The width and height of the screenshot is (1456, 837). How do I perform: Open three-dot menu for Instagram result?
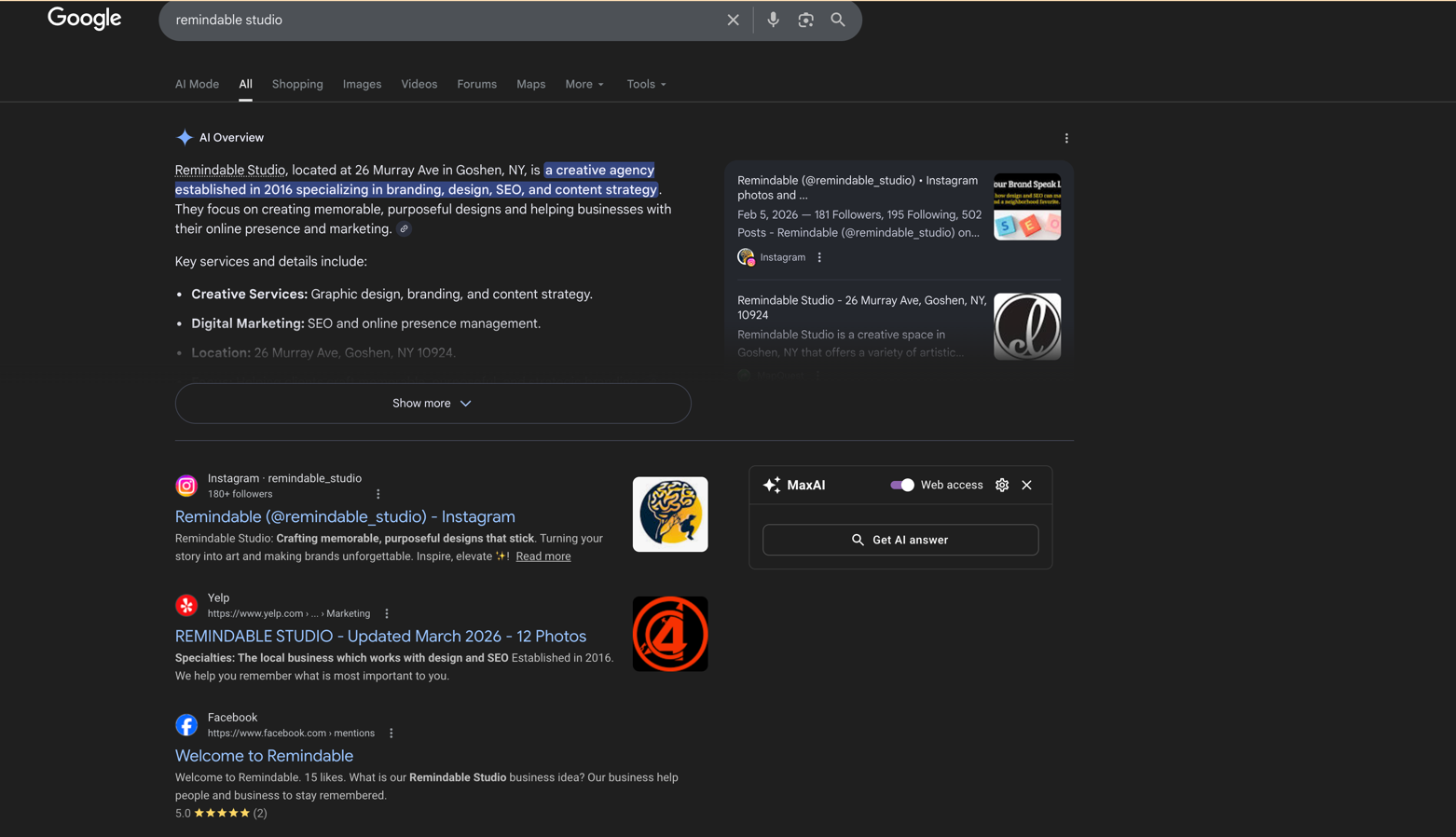(x=378, y=494)
